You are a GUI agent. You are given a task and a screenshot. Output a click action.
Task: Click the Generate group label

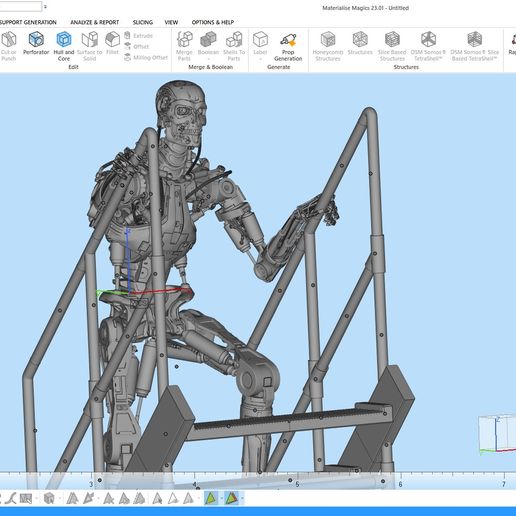(279, 67)
